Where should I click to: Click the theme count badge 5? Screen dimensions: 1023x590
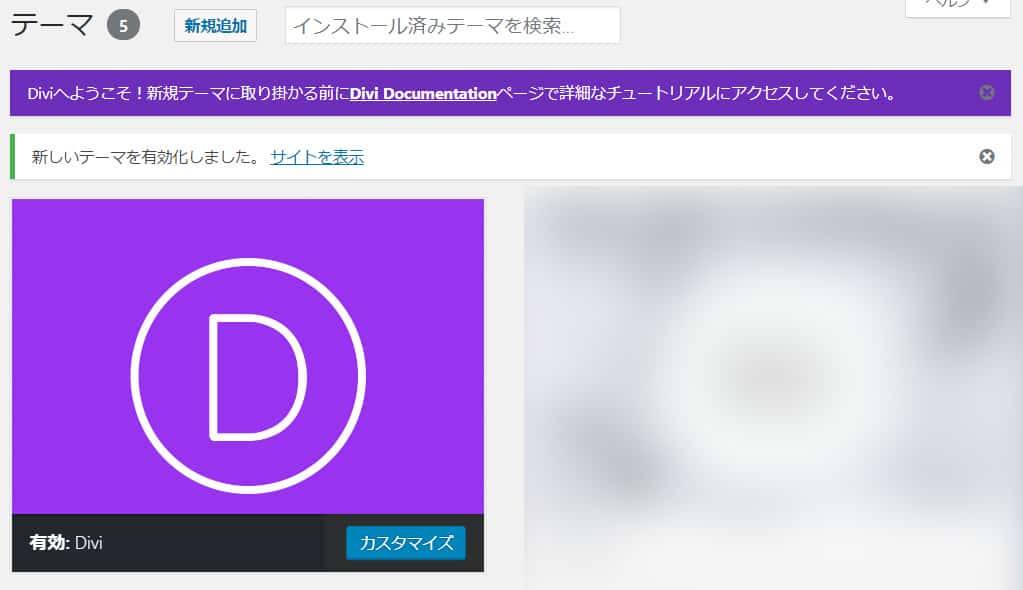[123, 26]
